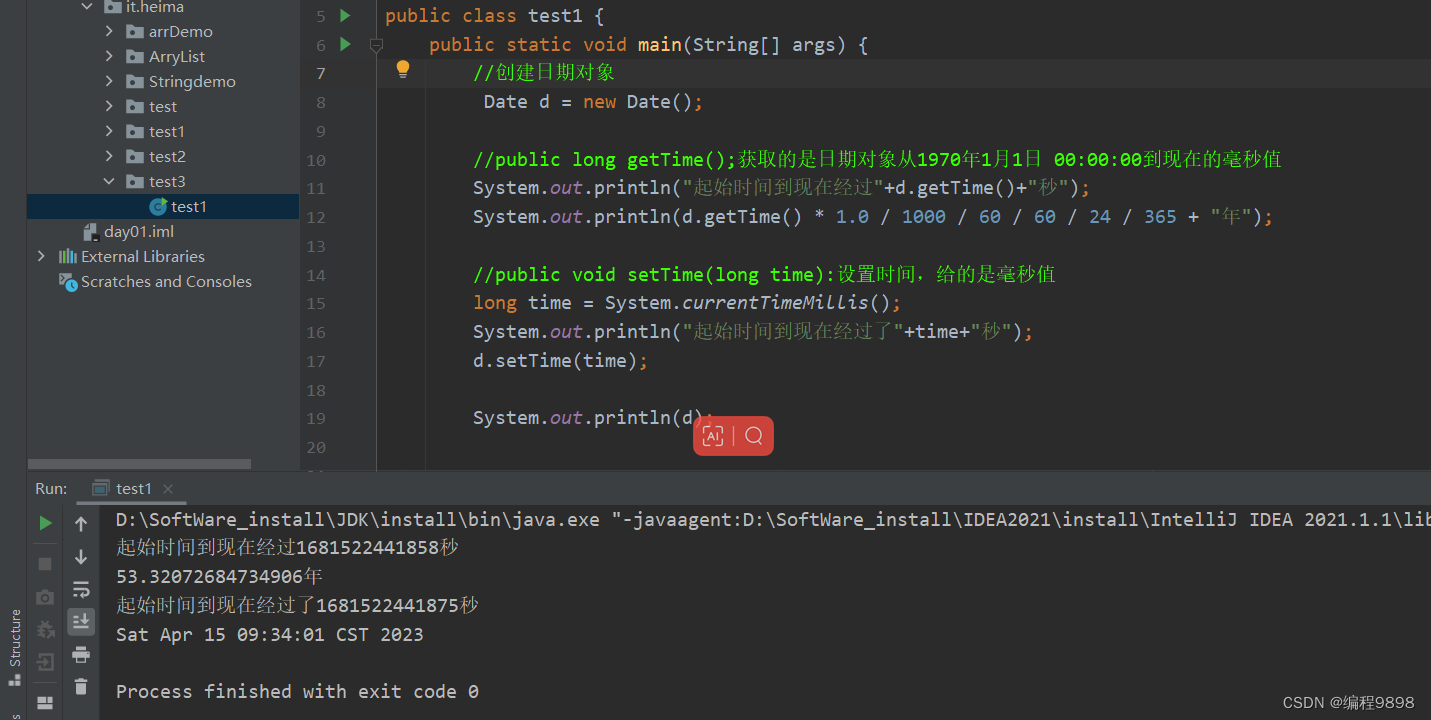1431x720 pixels.
Task: Open the intention lightbulb on line 7
Action: 403,69
